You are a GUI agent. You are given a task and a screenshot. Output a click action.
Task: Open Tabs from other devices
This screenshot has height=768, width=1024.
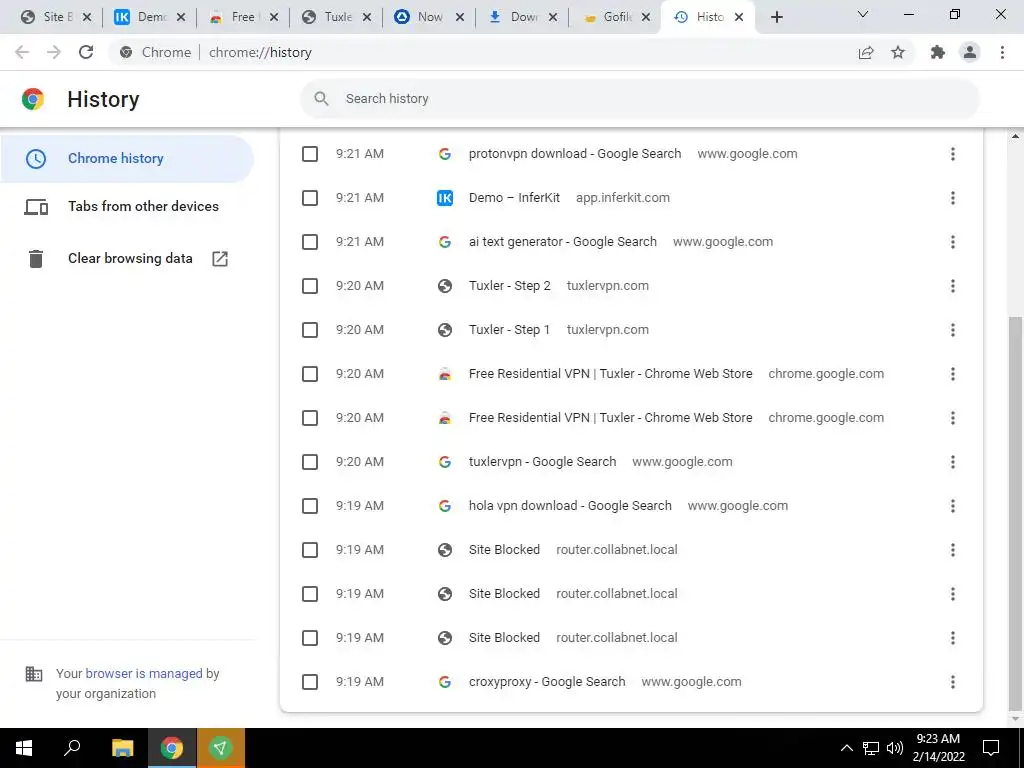tap(127, 206)
